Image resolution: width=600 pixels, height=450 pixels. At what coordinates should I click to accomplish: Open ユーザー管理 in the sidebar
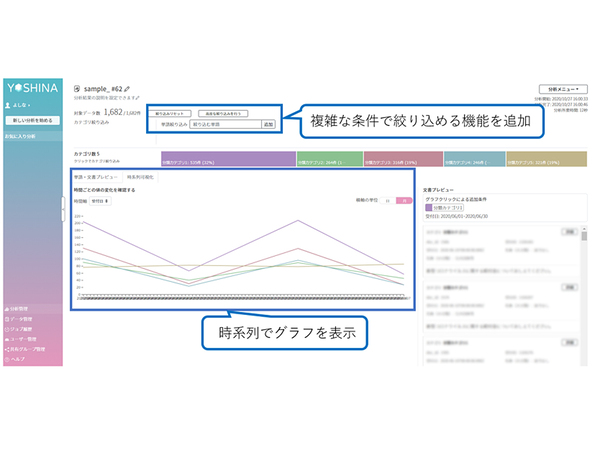pos(21,339)
